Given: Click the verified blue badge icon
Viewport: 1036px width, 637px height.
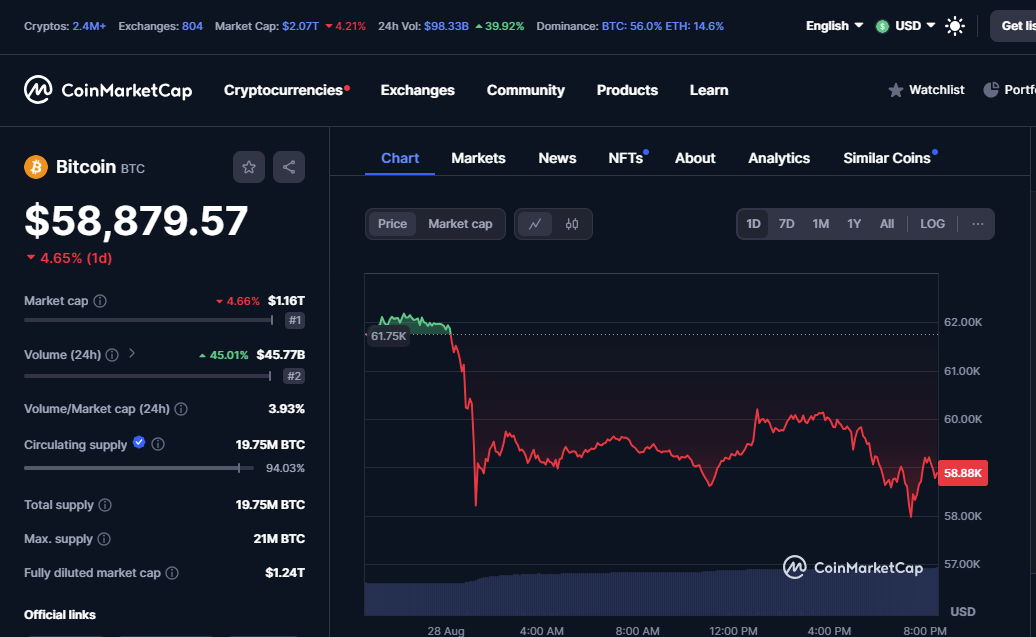Looking at the screenshot, I should point(139,443).
